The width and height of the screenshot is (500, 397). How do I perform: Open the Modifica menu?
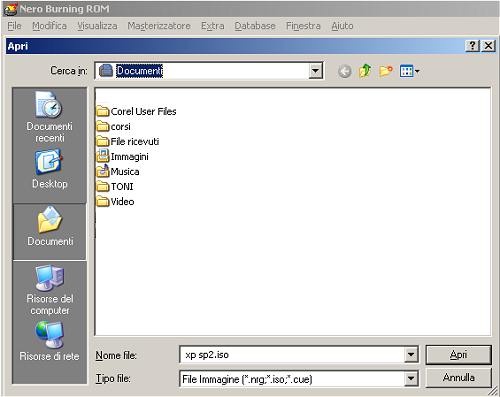[x=49, y=26]
